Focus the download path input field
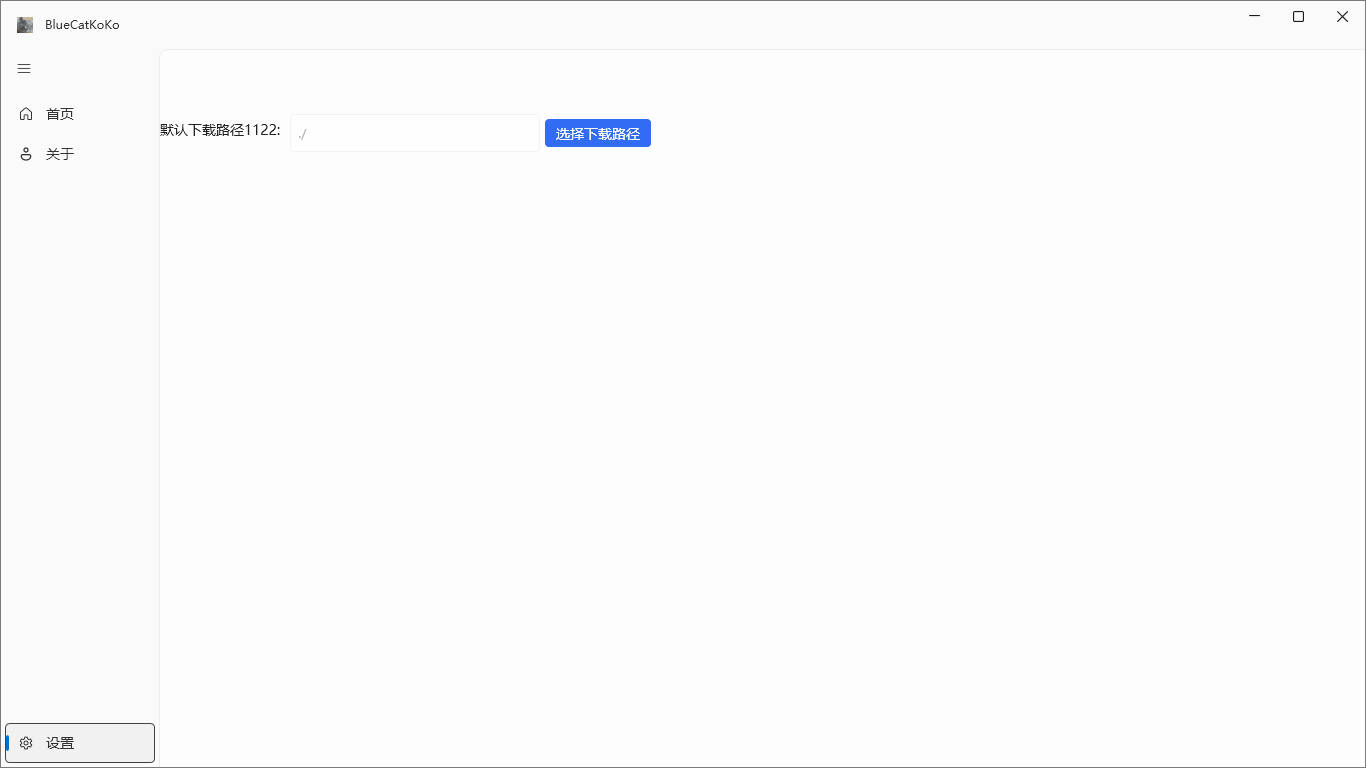1366x768 pixels. (414, 133)
